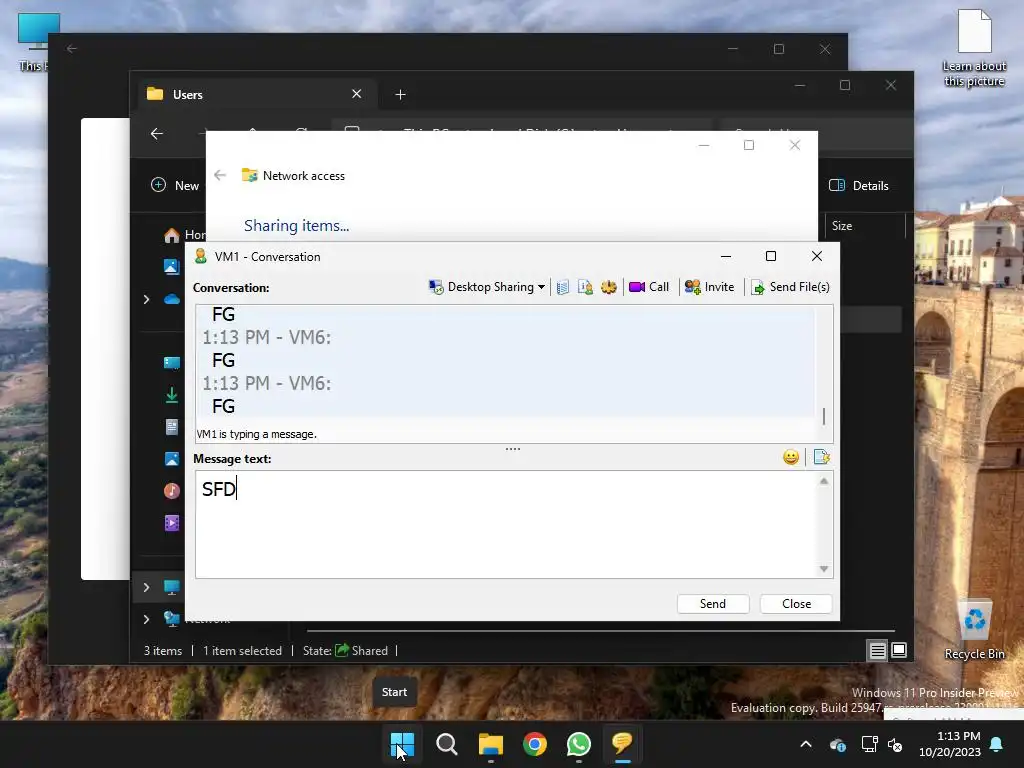Image resolution: width=1024 pixels, height=768 pixels.
Task: Click the second '1:13 PM - VM6:' timestamp line
Action: coord(266,383)
